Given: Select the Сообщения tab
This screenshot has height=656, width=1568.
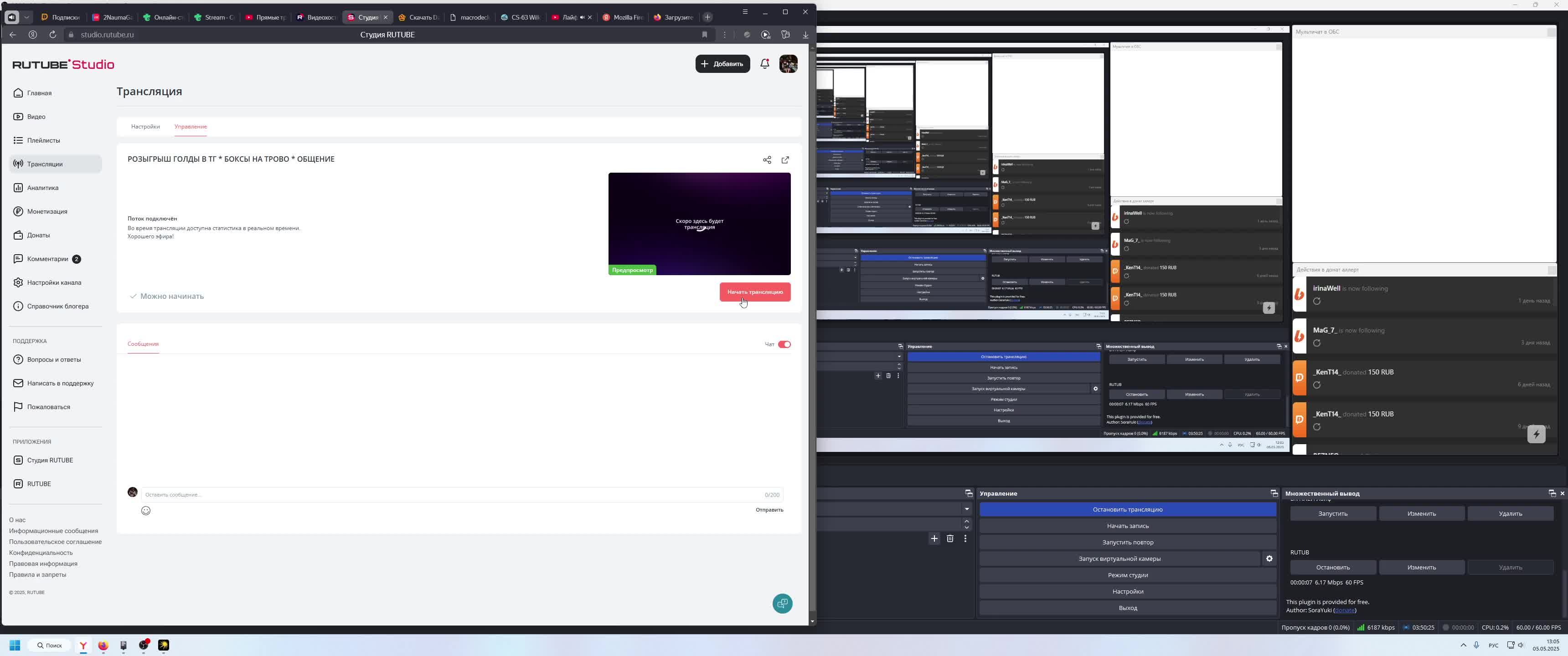Looking at the screenshot, I should point(143,344).
